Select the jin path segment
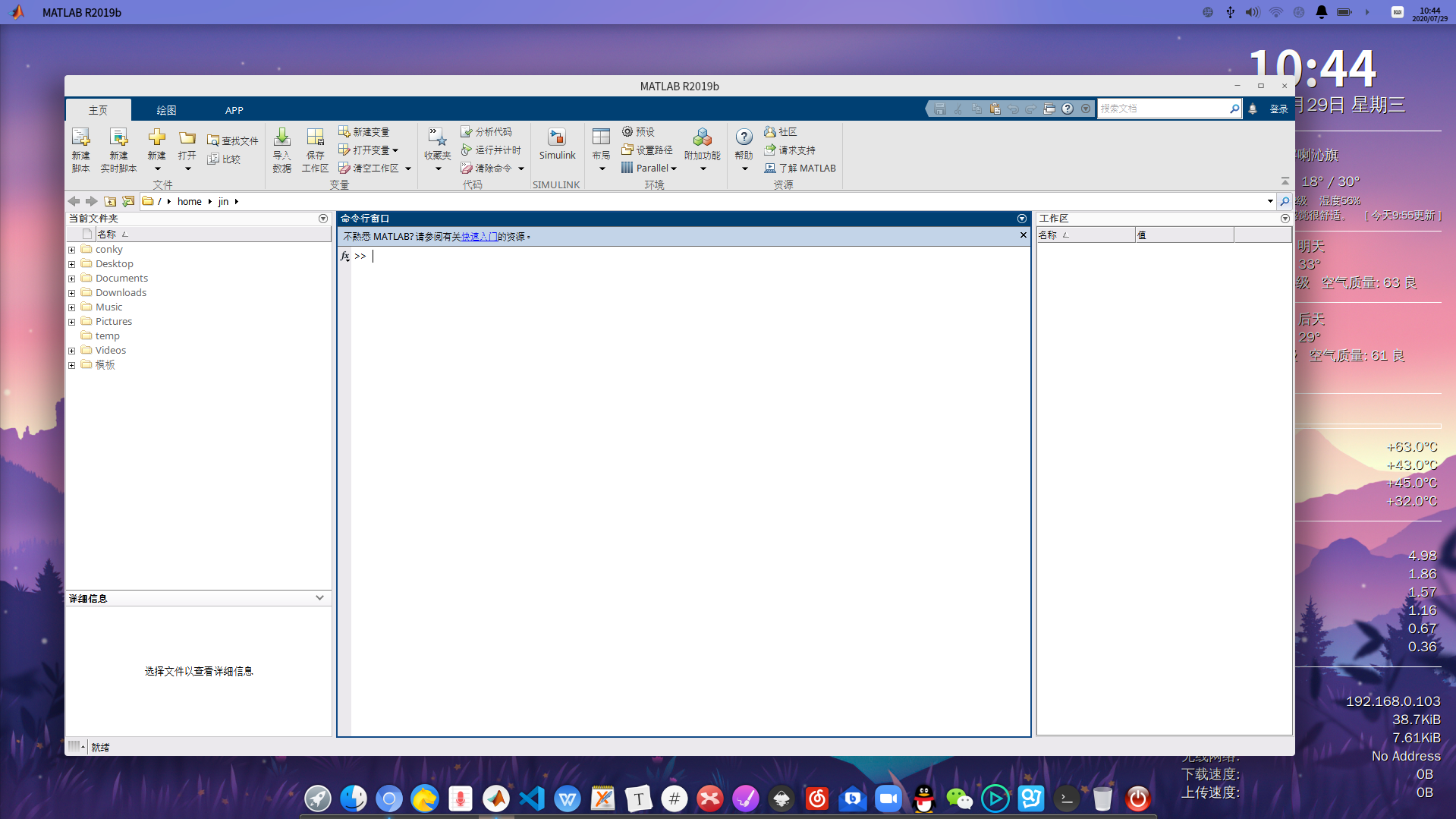This screenshot has width=1456, height=819. coord(223,201)
